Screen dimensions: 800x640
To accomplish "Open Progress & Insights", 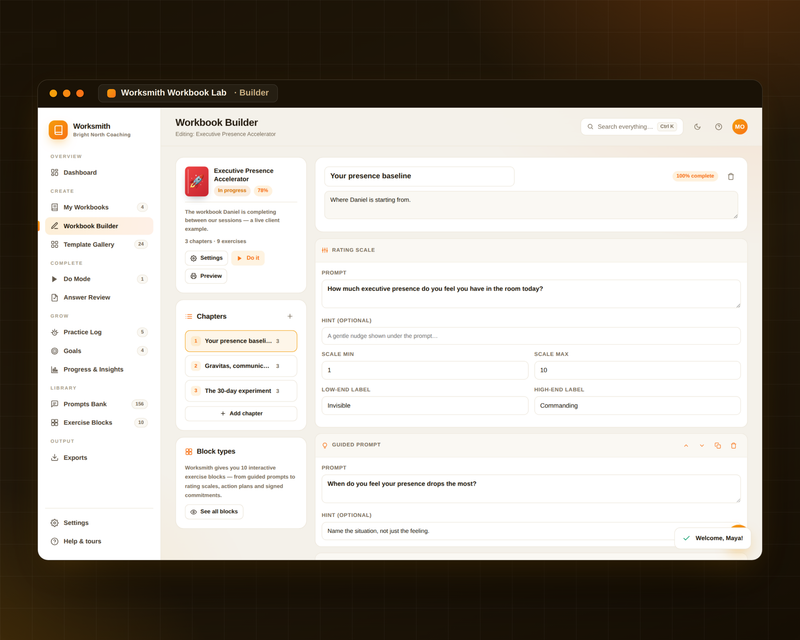I will pyautogui.click(x=99, y=370).
